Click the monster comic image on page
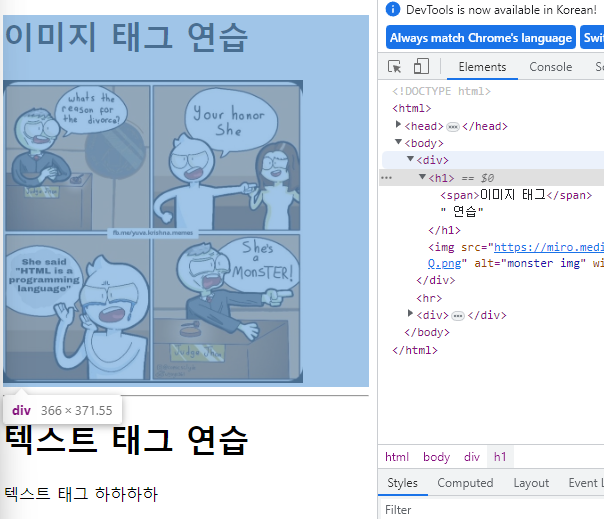This screenshot has width=604, height=519. 153,232
